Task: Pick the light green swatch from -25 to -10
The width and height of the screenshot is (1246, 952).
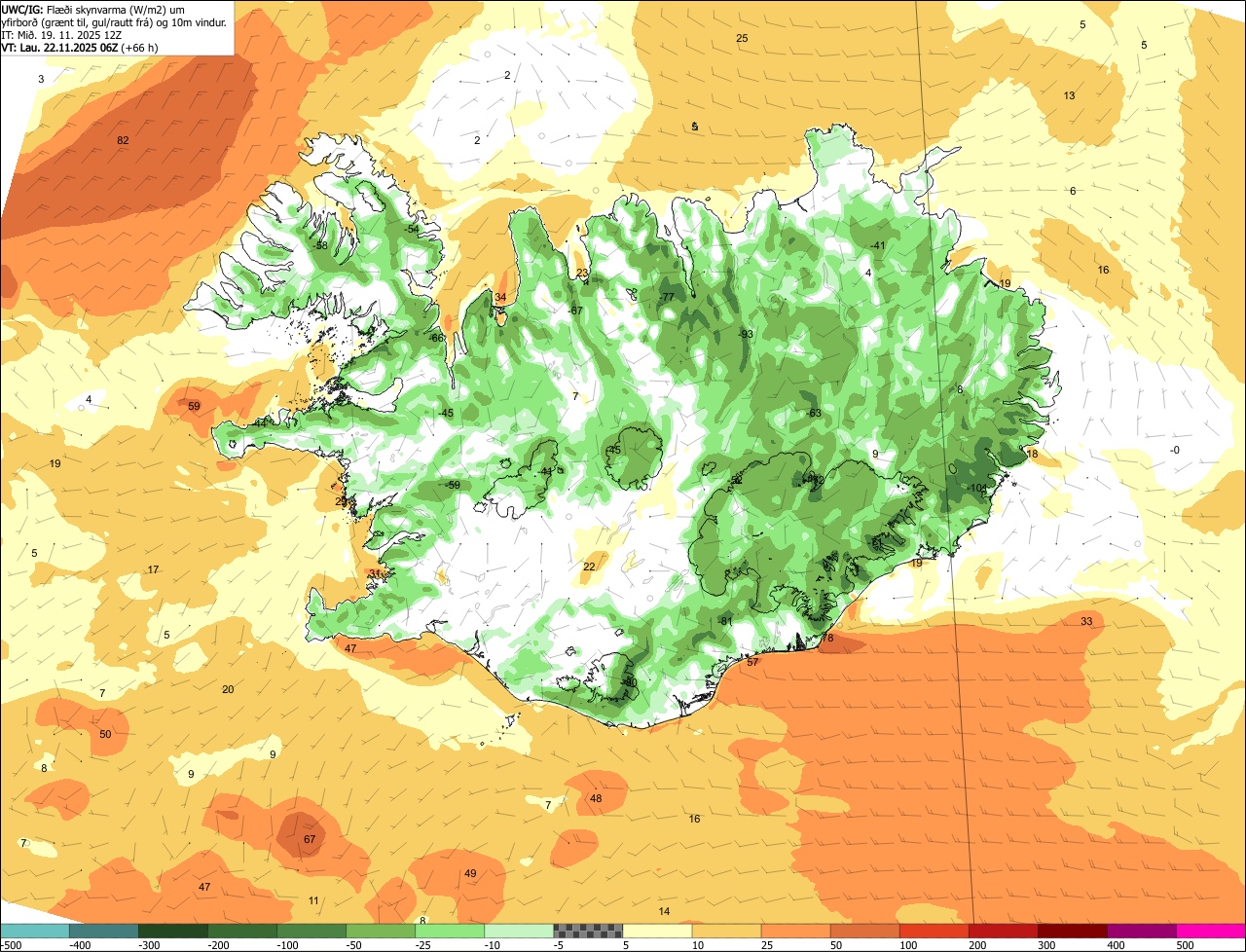Action: [x=450, y=931]
